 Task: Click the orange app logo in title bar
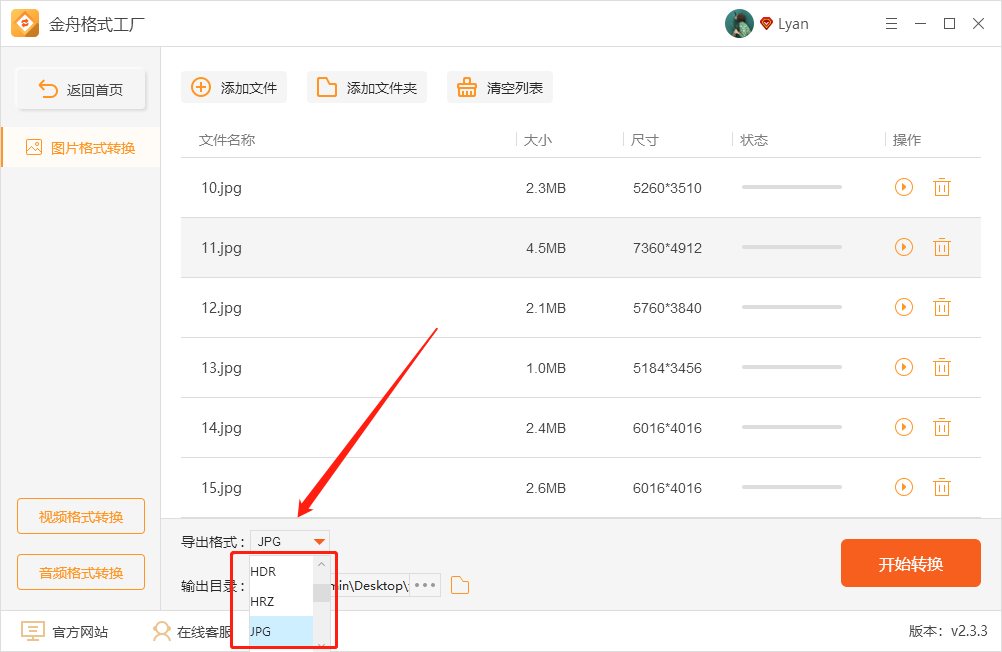click(x=25, y=24)
